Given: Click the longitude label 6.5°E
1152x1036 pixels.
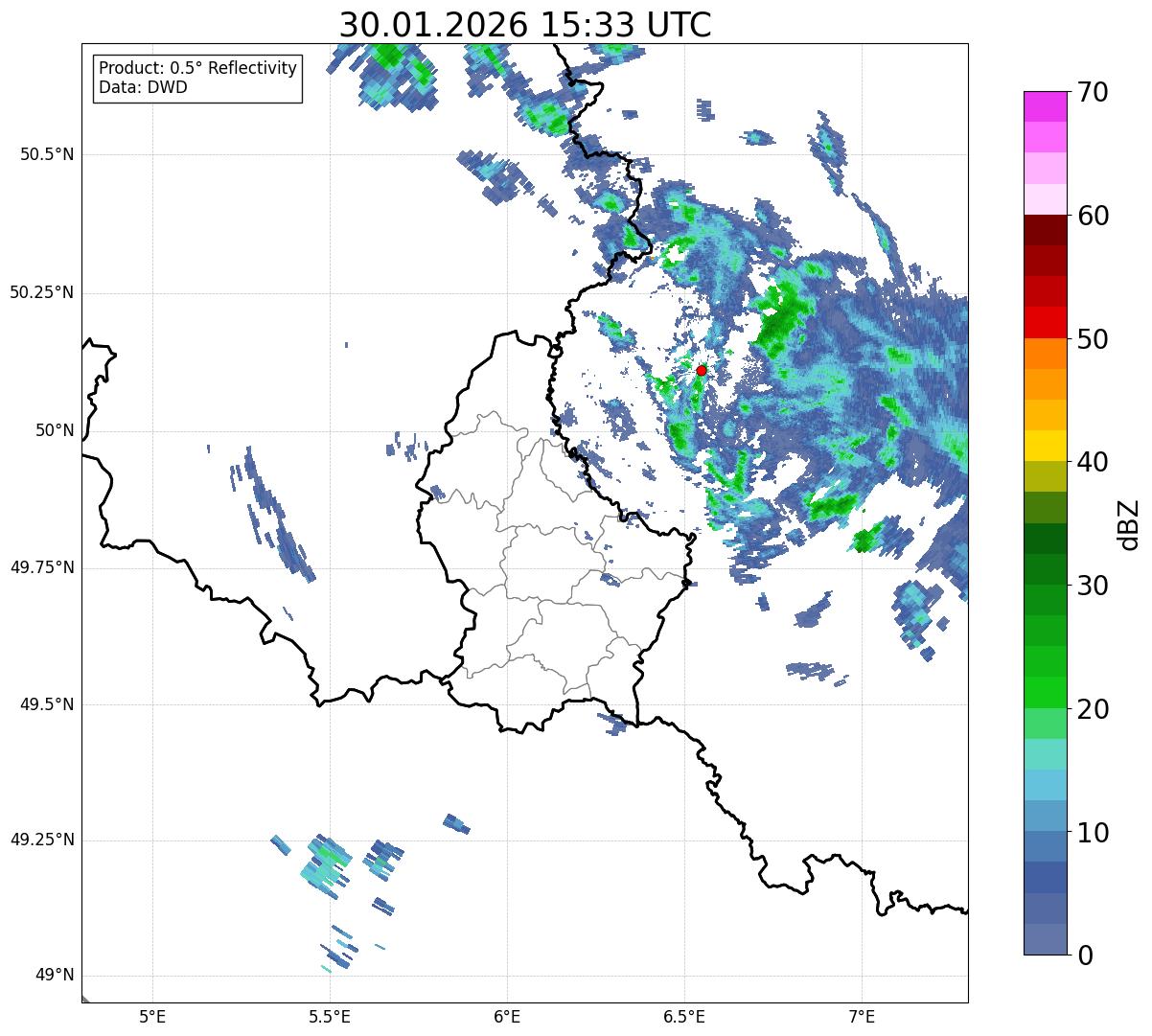Looking at the screenshot, I should [684, 1016].
